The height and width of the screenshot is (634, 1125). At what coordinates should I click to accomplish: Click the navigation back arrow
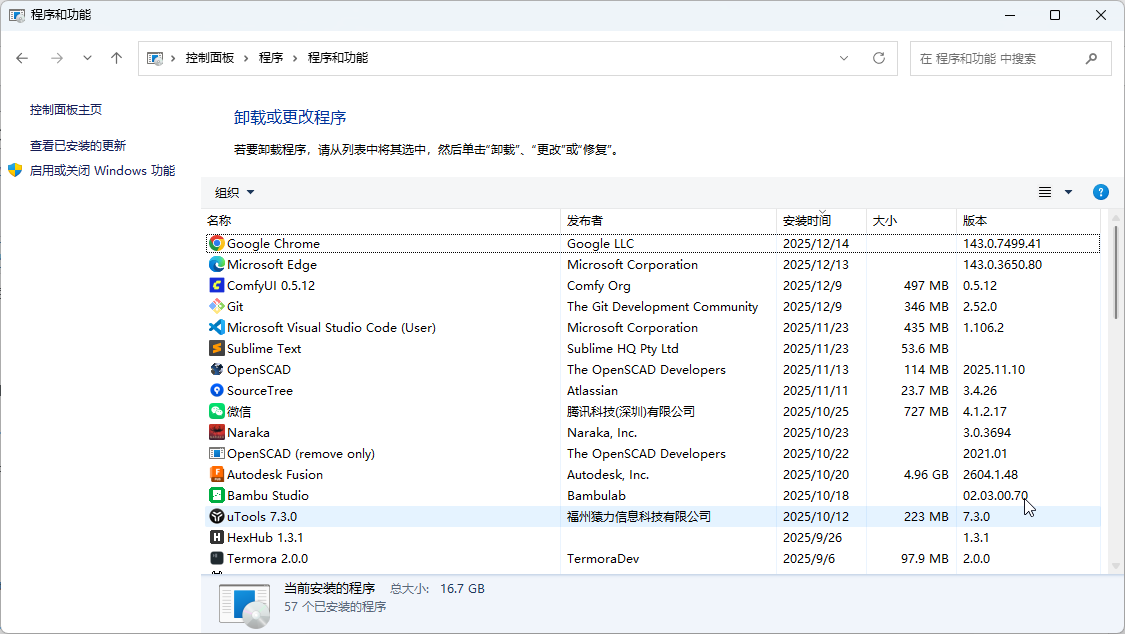22,58
